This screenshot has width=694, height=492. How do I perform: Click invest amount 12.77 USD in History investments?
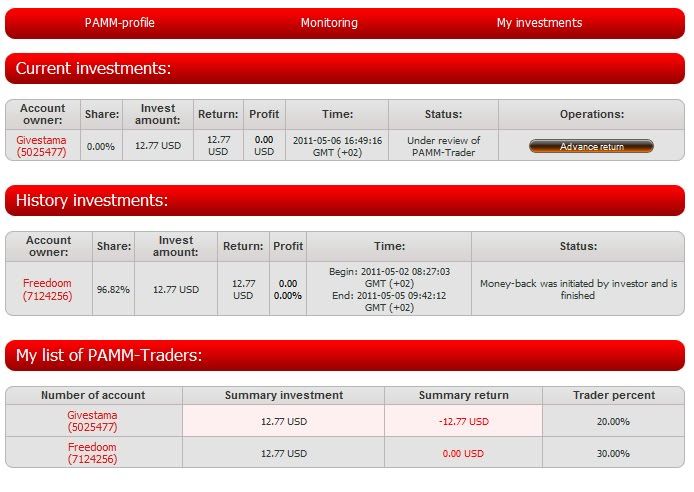pos(176,289)
